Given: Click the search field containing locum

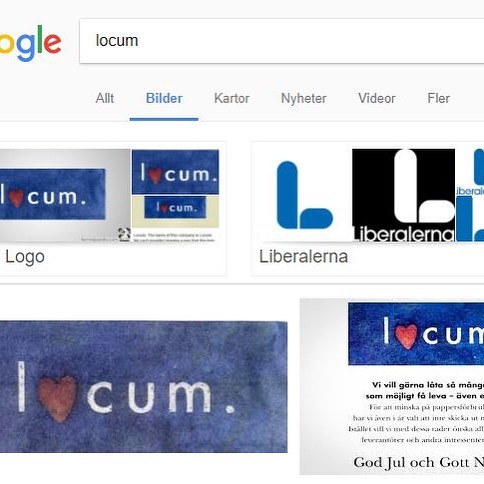Looking at the screenshot, I should (x=282, y=41).
